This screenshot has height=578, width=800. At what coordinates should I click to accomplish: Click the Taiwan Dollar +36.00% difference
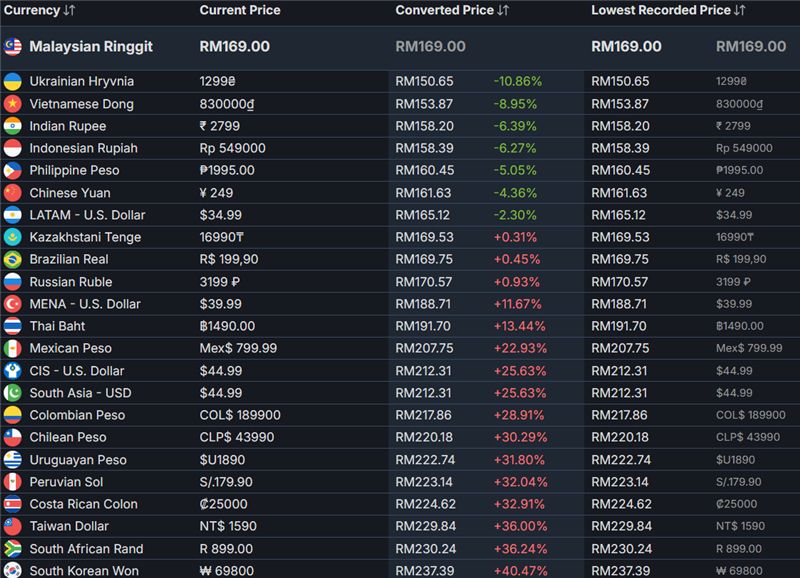[520, 526]
